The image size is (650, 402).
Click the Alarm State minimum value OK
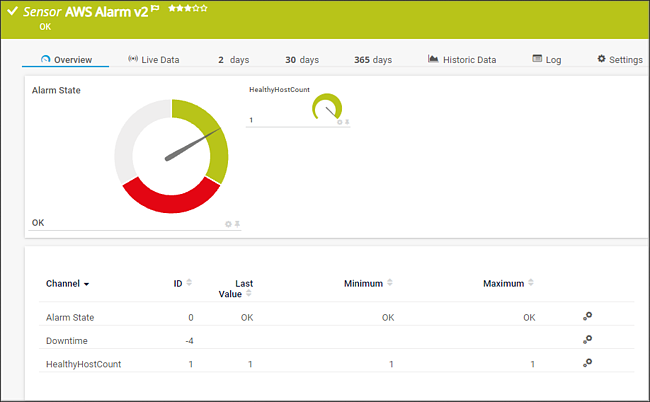[388, 317]
